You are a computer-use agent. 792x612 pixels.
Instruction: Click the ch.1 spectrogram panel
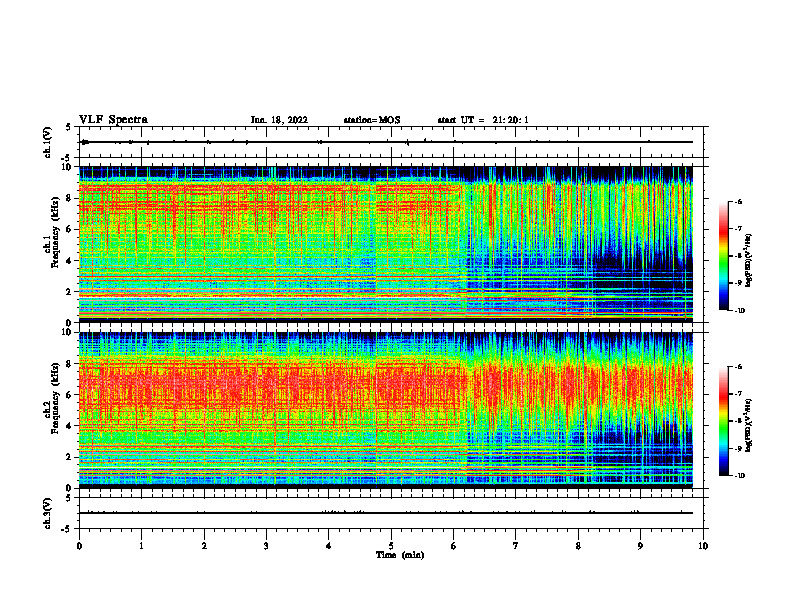(x=386, y=244)
